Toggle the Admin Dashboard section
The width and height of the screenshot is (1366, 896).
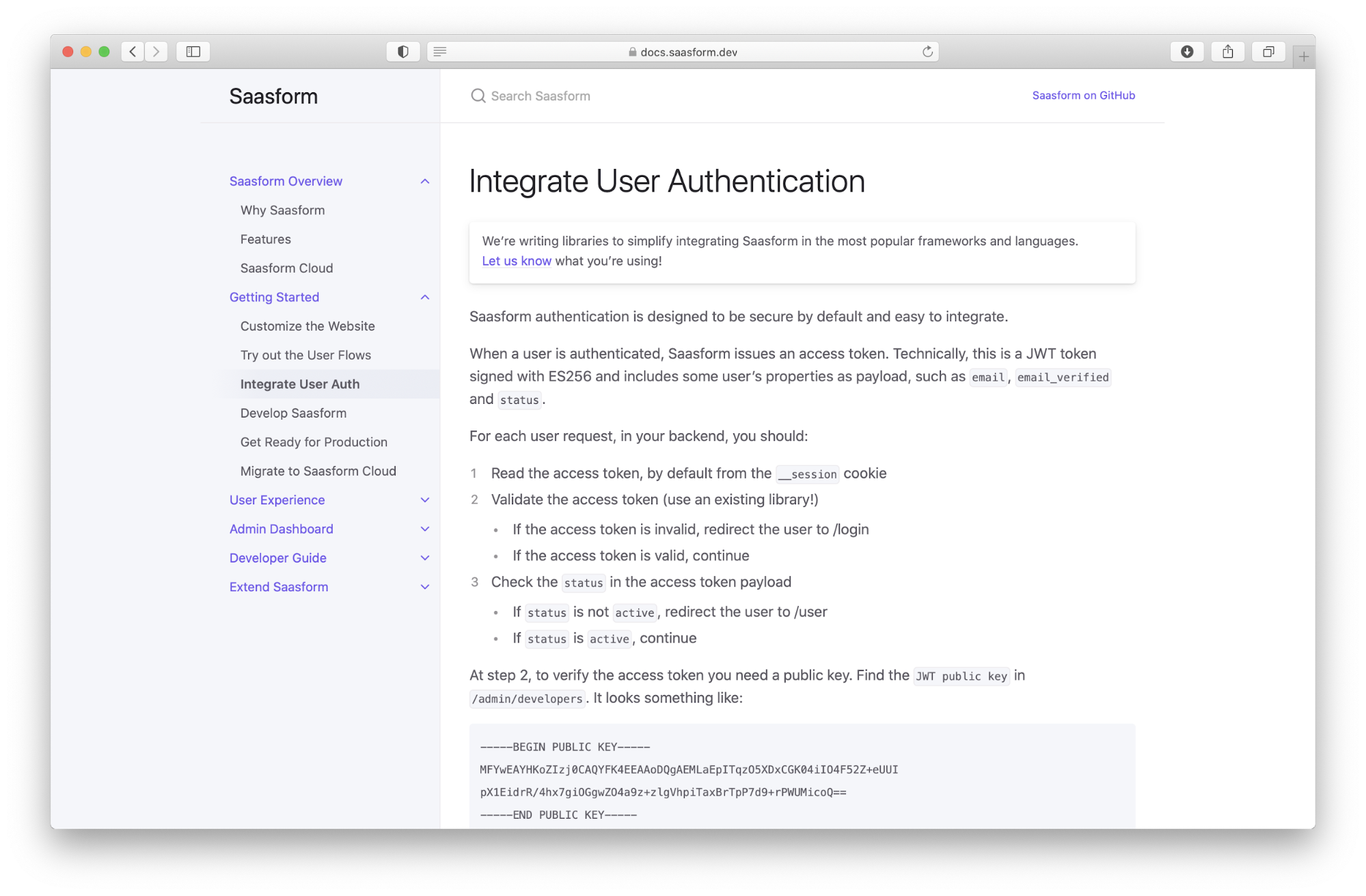[424, 529]
